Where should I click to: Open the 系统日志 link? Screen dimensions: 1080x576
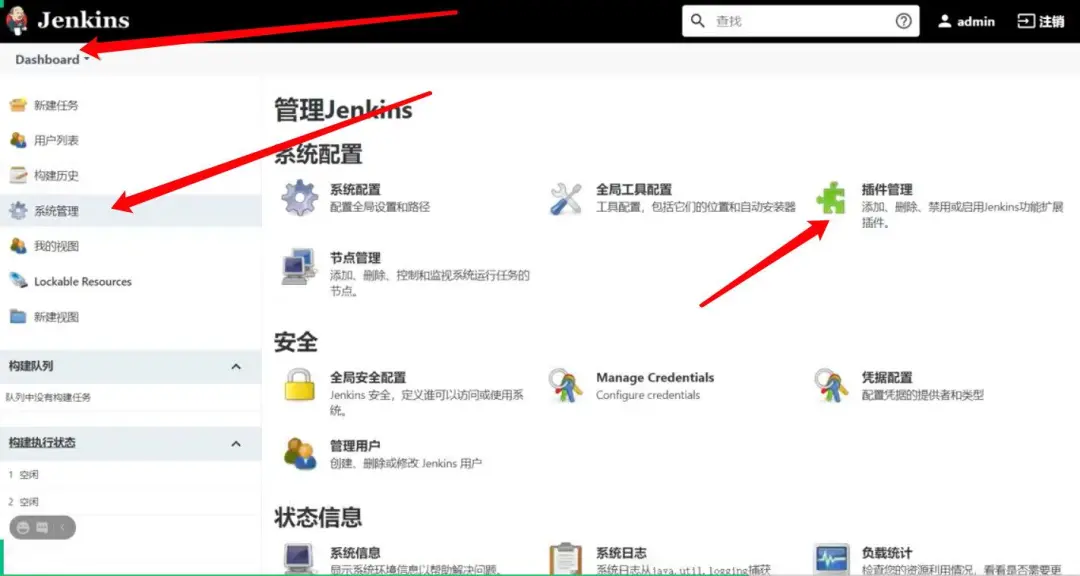click(621, 553)
